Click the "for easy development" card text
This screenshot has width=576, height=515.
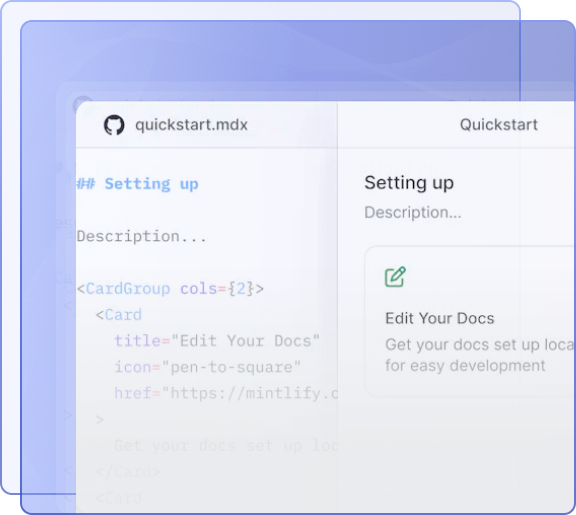(465, 365)
